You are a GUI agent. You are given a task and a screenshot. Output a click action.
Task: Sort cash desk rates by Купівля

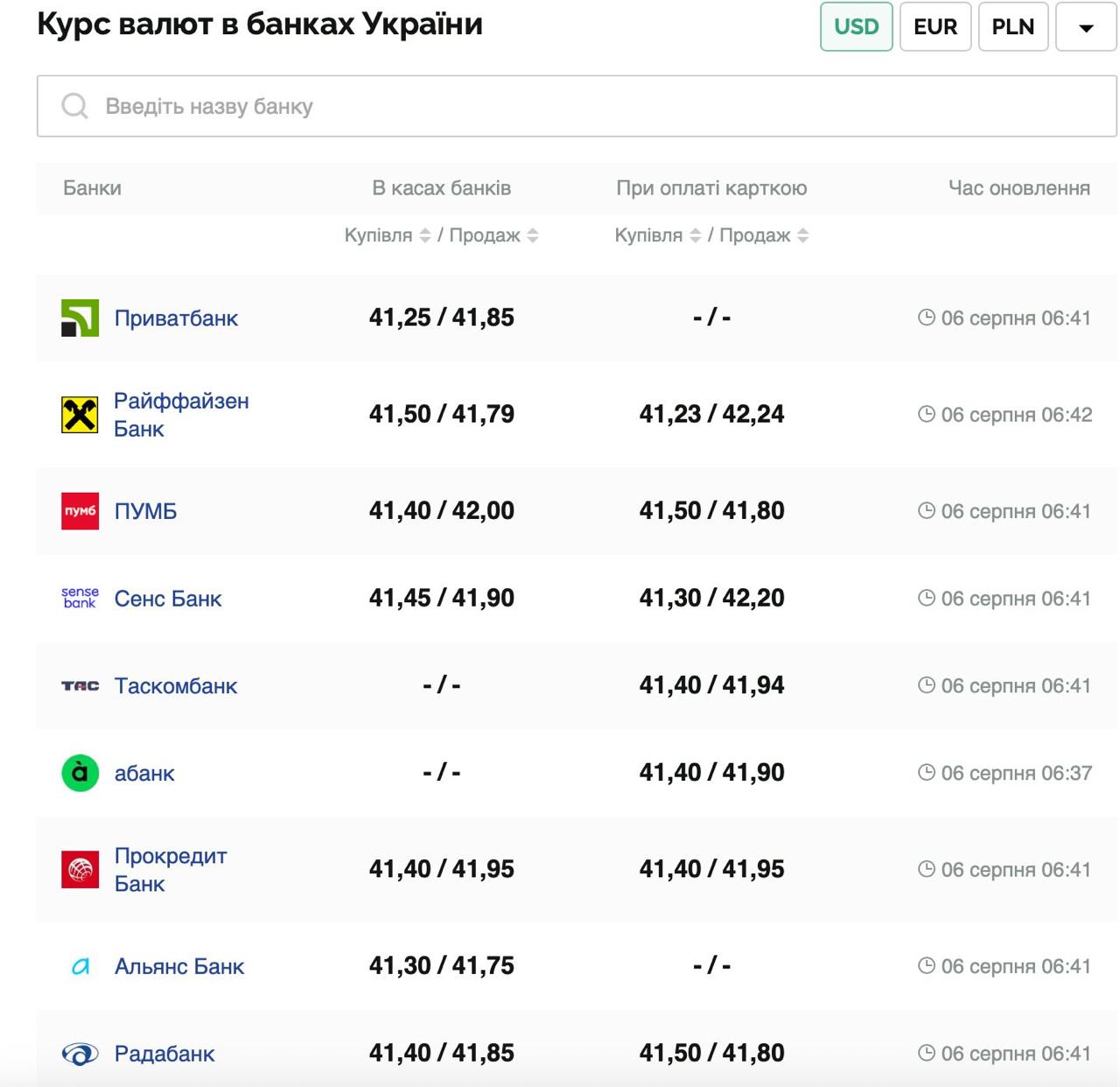pos(425,235)
